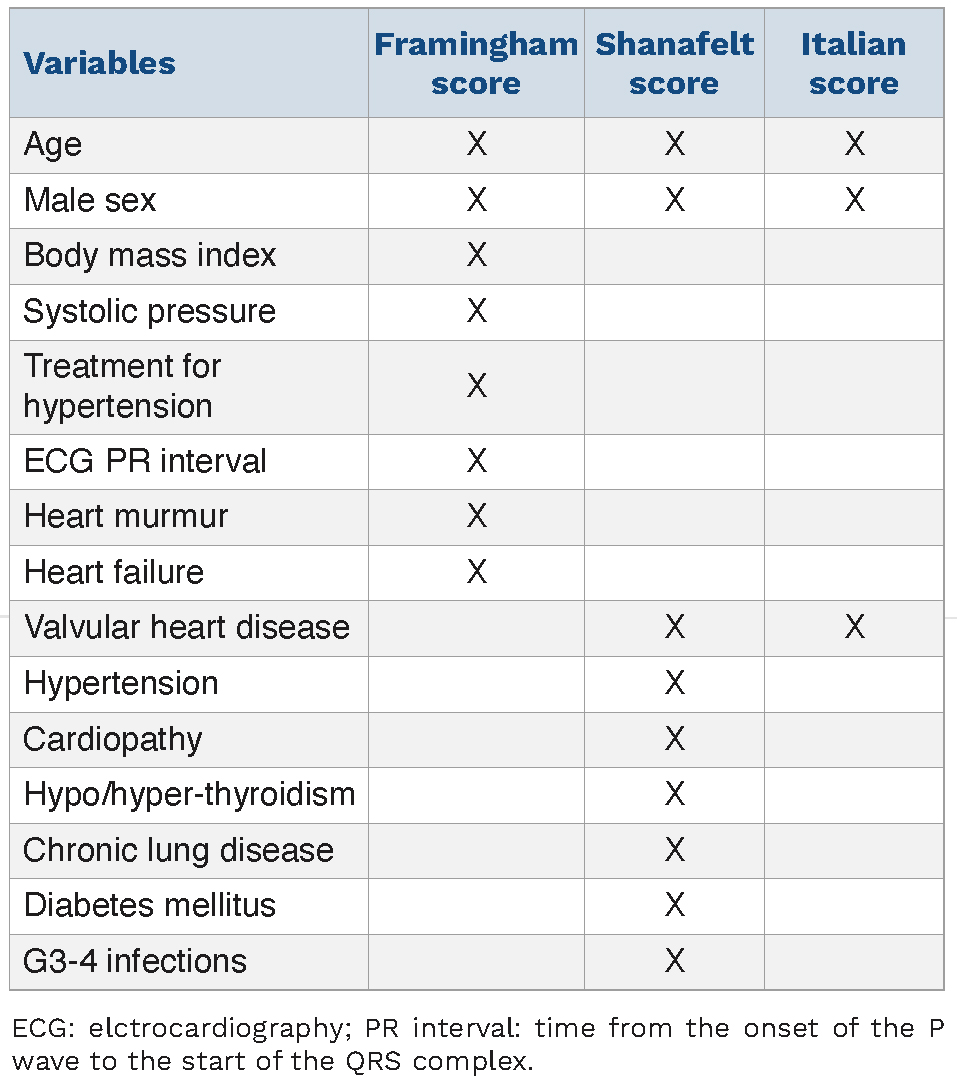Click the Framingham score column header
The height and width of the screenshot is (1083, 958).
(x=476, y=63)
